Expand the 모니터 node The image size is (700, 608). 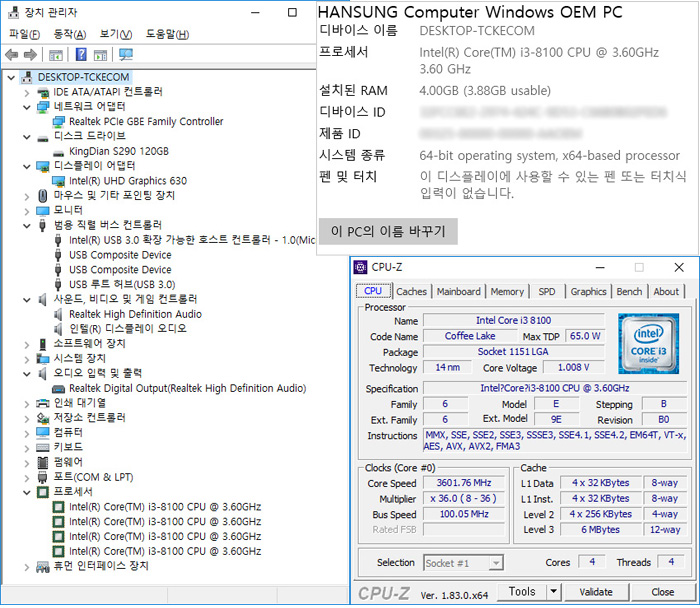click(27, 211)
